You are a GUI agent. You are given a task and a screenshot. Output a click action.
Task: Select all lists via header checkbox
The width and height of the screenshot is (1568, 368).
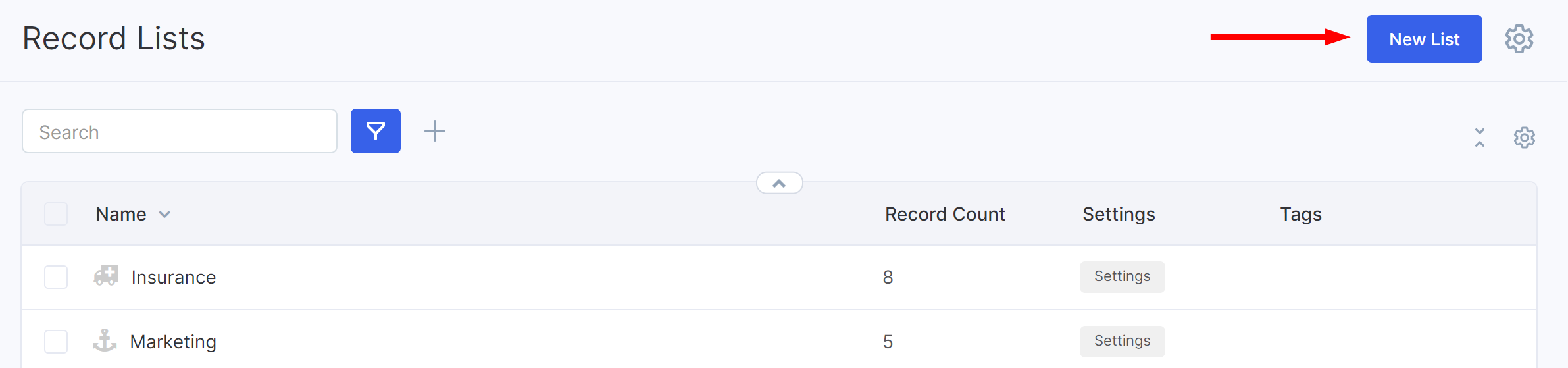(x=56, y=214)
